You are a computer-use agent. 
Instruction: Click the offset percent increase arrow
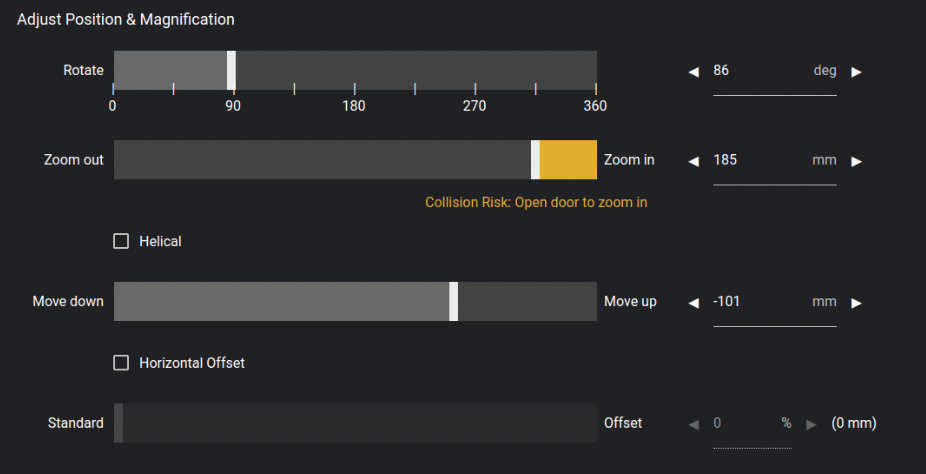tap(811, 424)
